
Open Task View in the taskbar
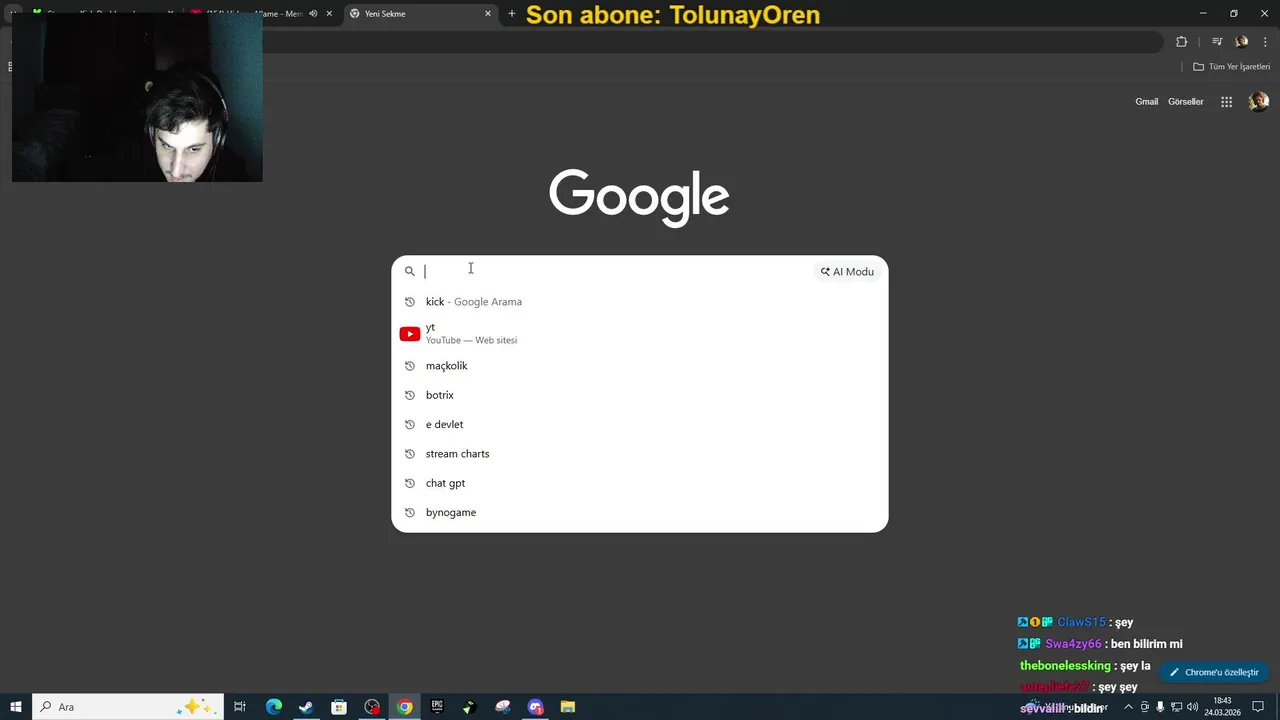pos(240,707)
